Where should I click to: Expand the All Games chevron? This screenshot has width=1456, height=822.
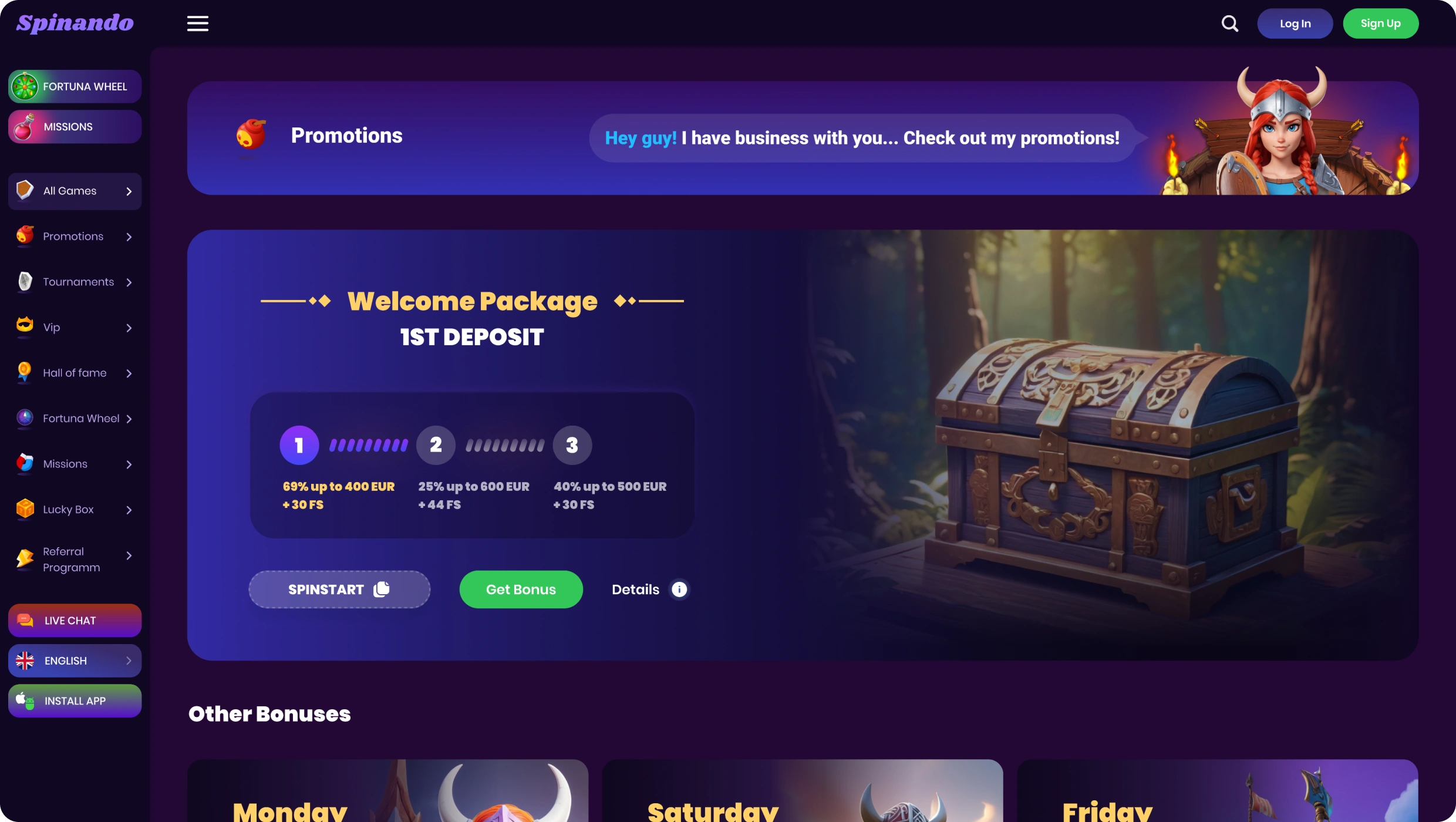point(129,191)
